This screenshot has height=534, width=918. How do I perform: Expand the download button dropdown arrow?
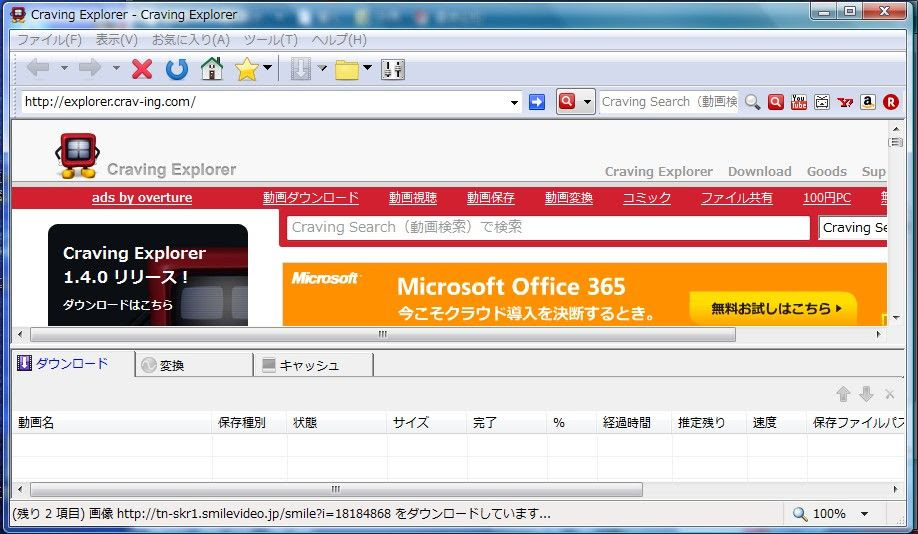coord(321,68)
